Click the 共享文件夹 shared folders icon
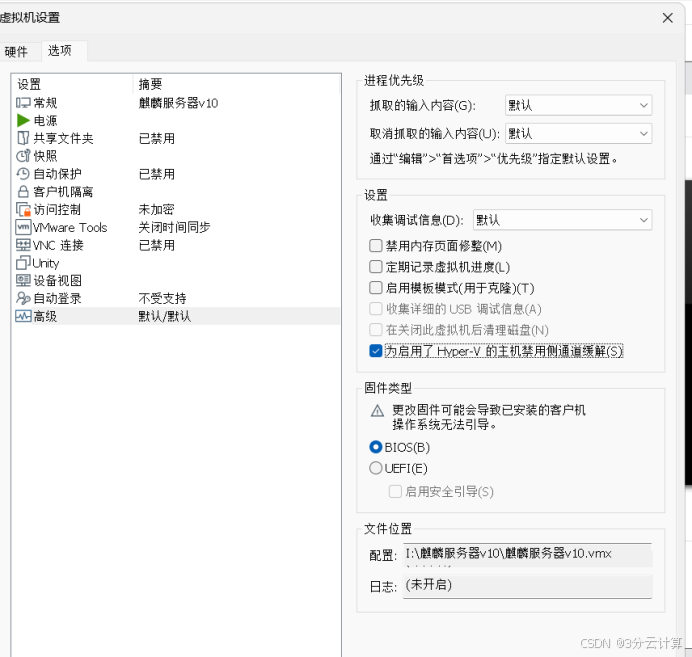 pos(23,139)
